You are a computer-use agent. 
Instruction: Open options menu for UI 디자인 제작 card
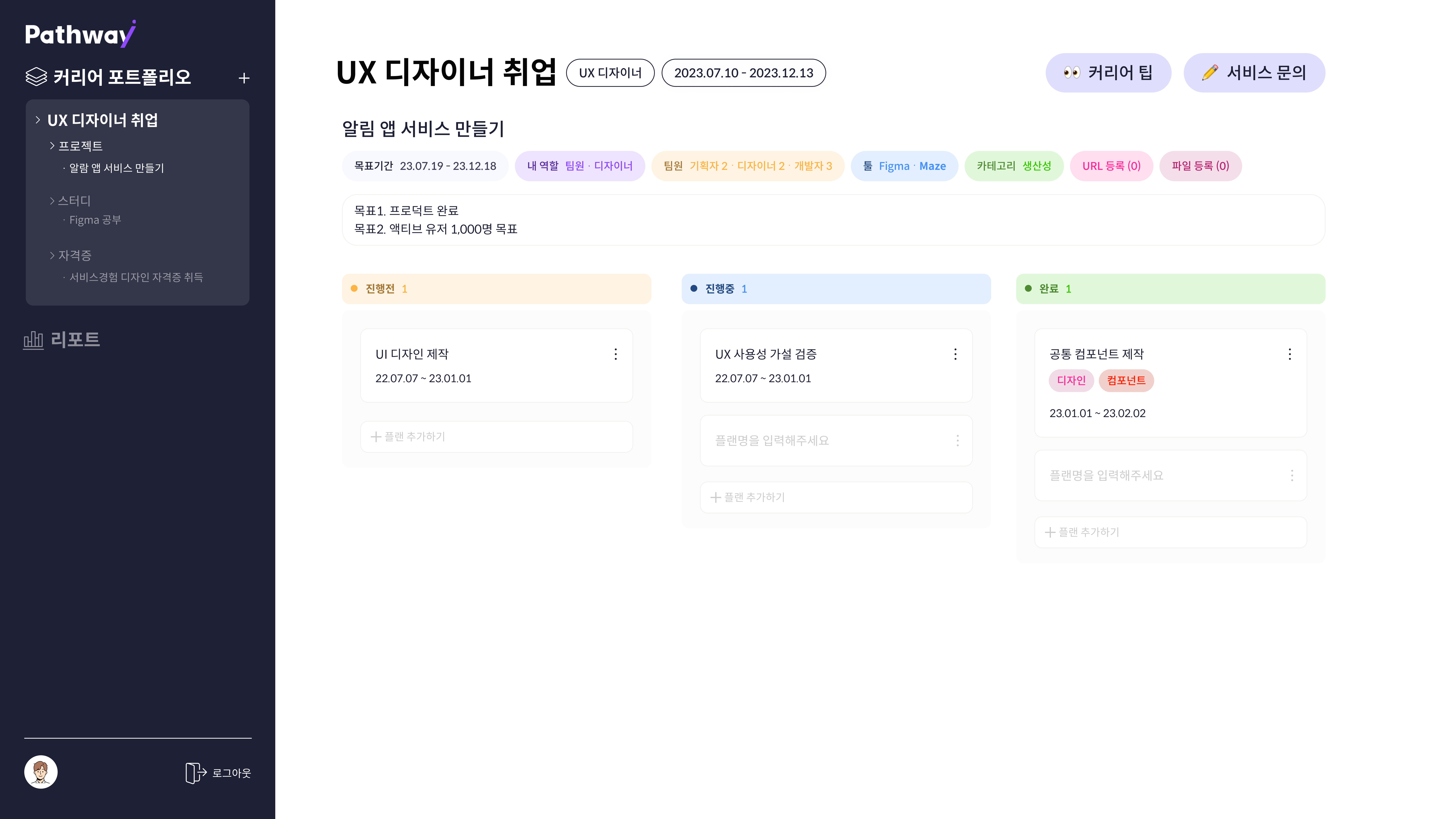pos(616,354)
